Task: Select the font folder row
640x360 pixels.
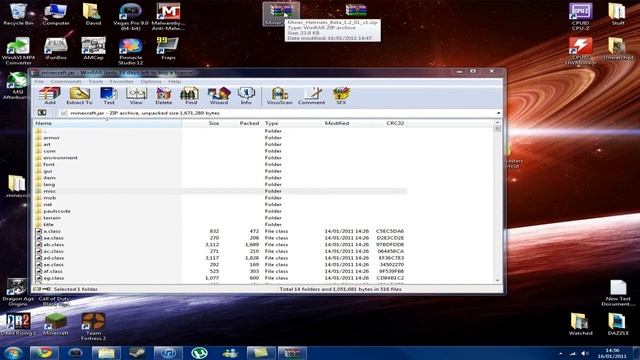Action: point(220,164)
